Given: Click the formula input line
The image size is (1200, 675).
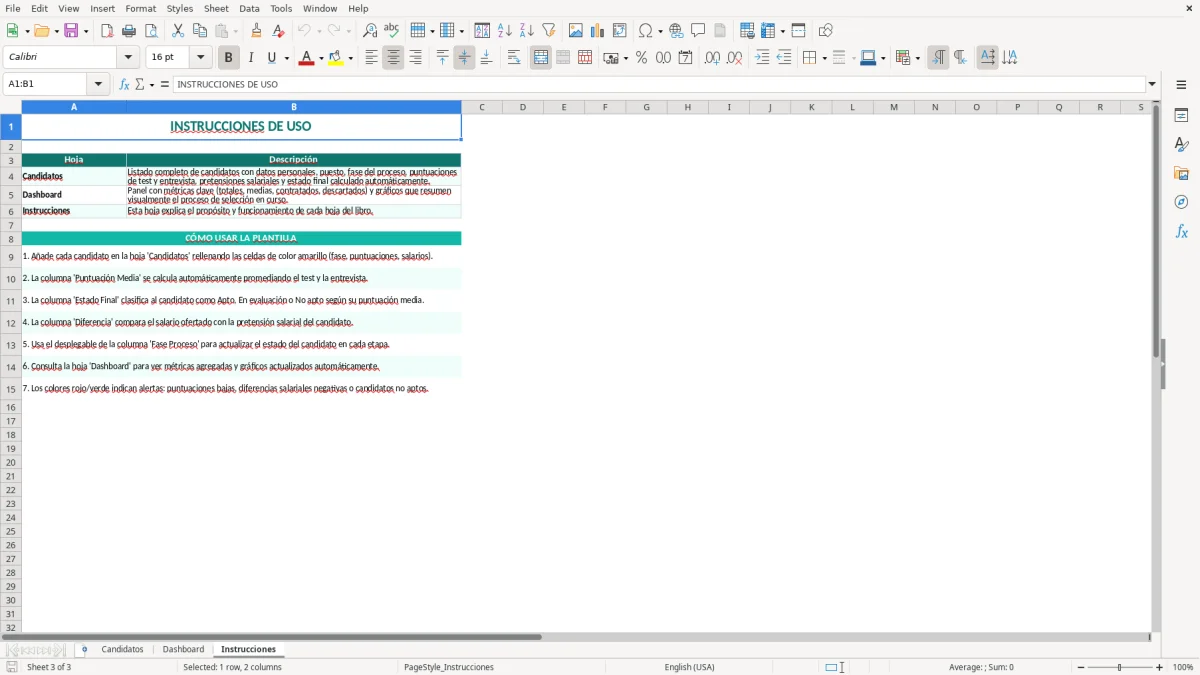Looking at the screenshot, I should [658, 84].
